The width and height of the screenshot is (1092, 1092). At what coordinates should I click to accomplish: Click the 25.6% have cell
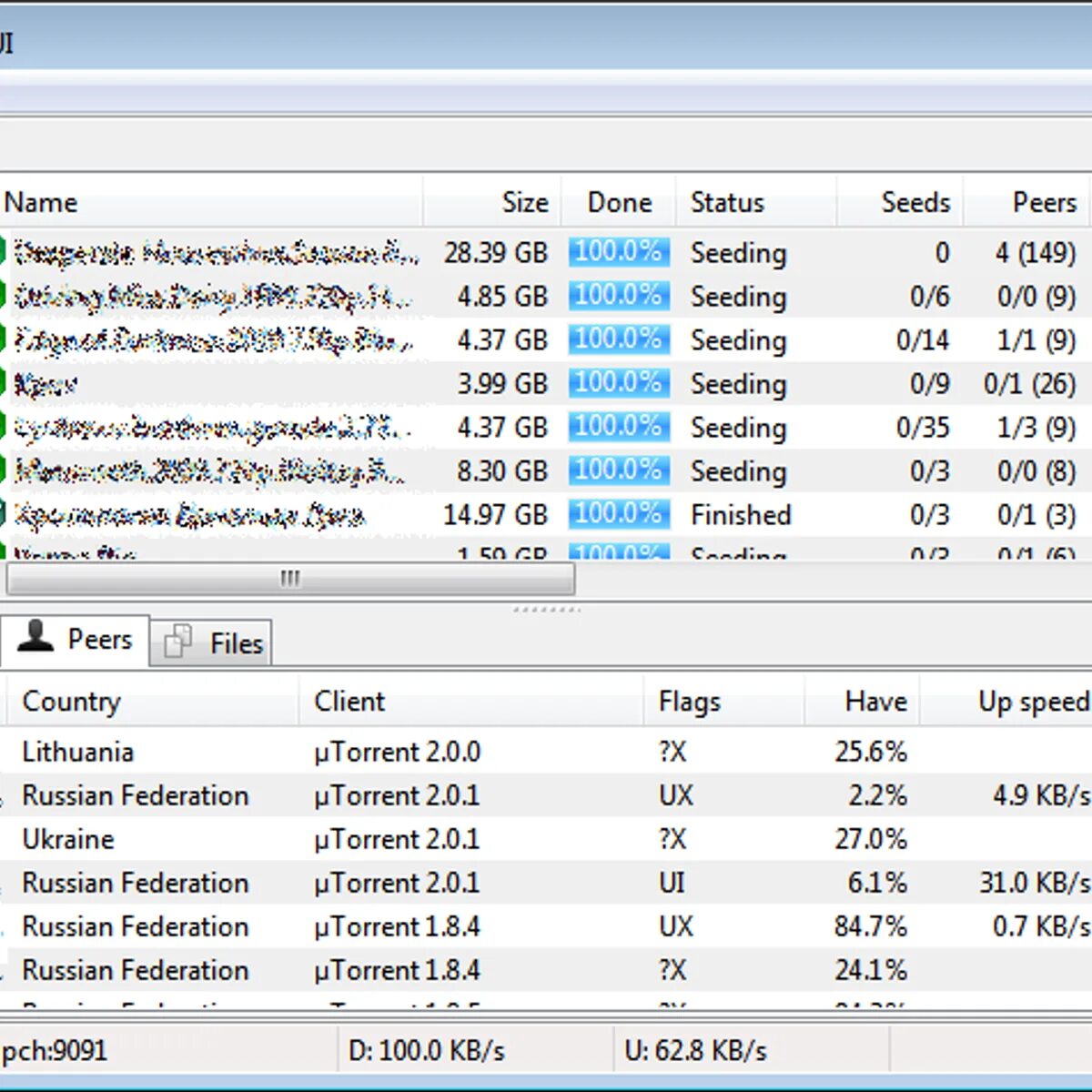pos(871,752)
